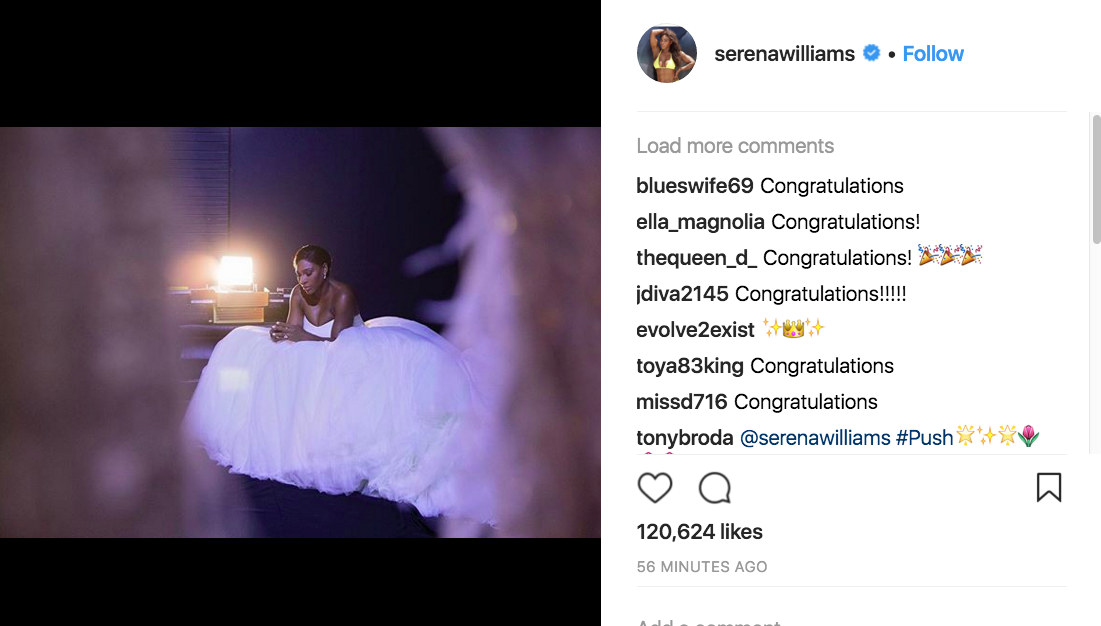This screenshot has height=626, width=1101.
Task: Open evolve2exist user profile
Action: (x=695, y=330)
